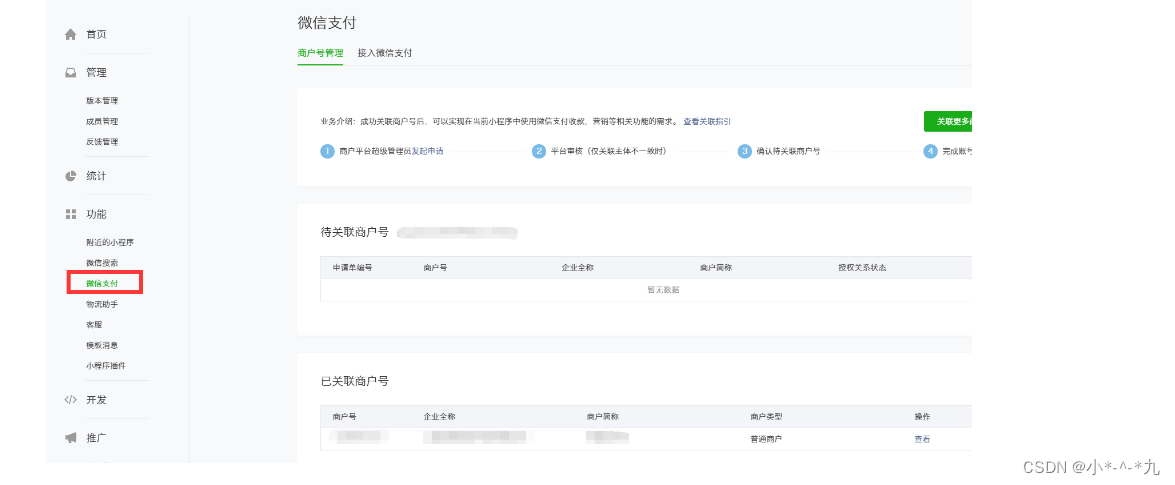Open the 首页 sidebar entry
Viewport: 1175px width, 485px height.
(96, 34)
